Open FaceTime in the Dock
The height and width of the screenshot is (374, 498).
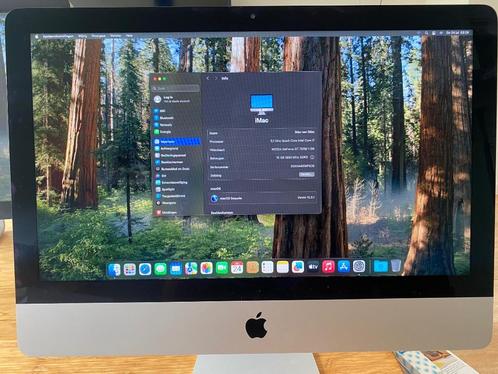222,268
